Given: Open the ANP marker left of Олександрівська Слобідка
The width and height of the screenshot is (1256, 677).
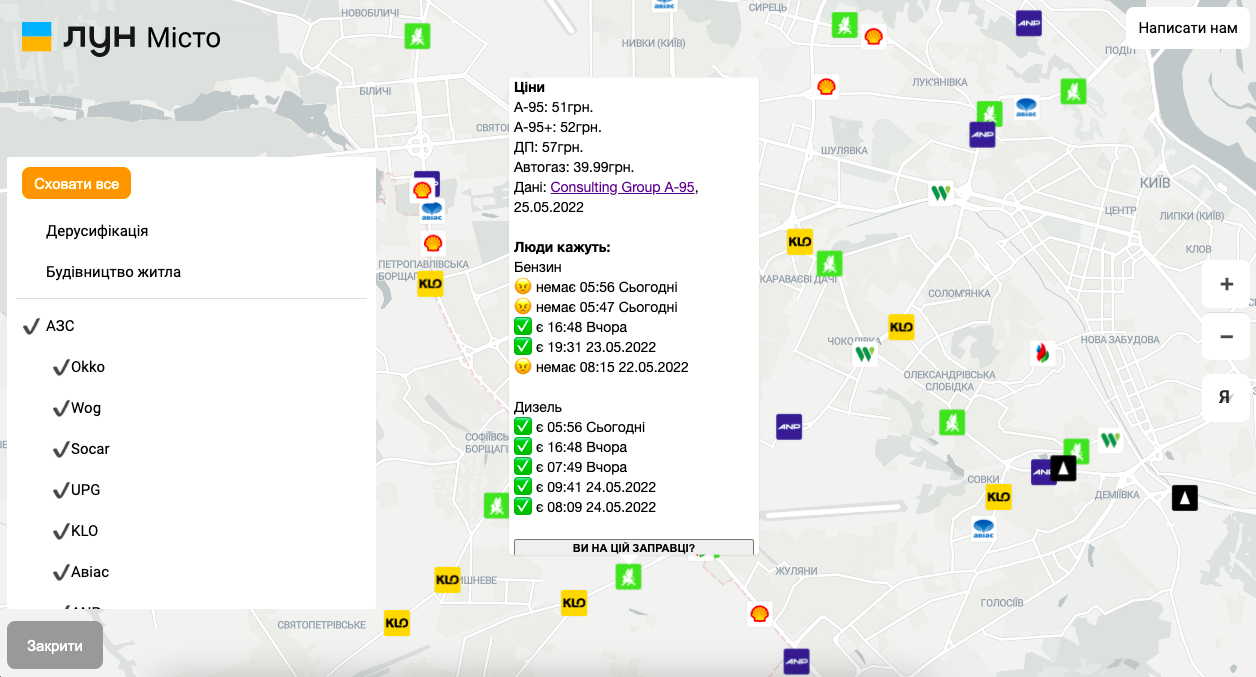Looking at the screenshot, I should tap(789, 427).
